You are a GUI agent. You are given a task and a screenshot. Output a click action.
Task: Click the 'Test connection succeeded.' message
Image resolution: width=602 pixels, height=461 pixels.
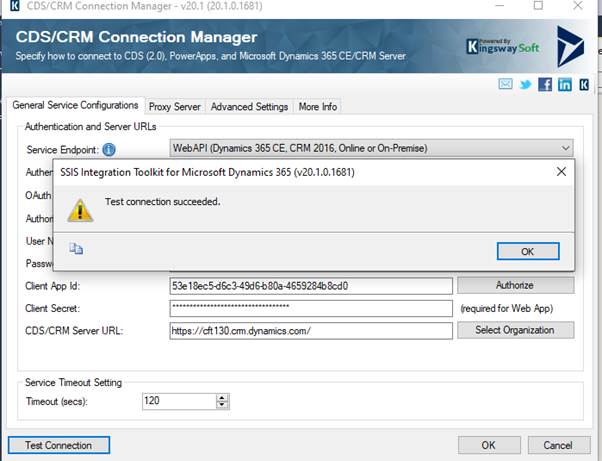click(162, 202)
